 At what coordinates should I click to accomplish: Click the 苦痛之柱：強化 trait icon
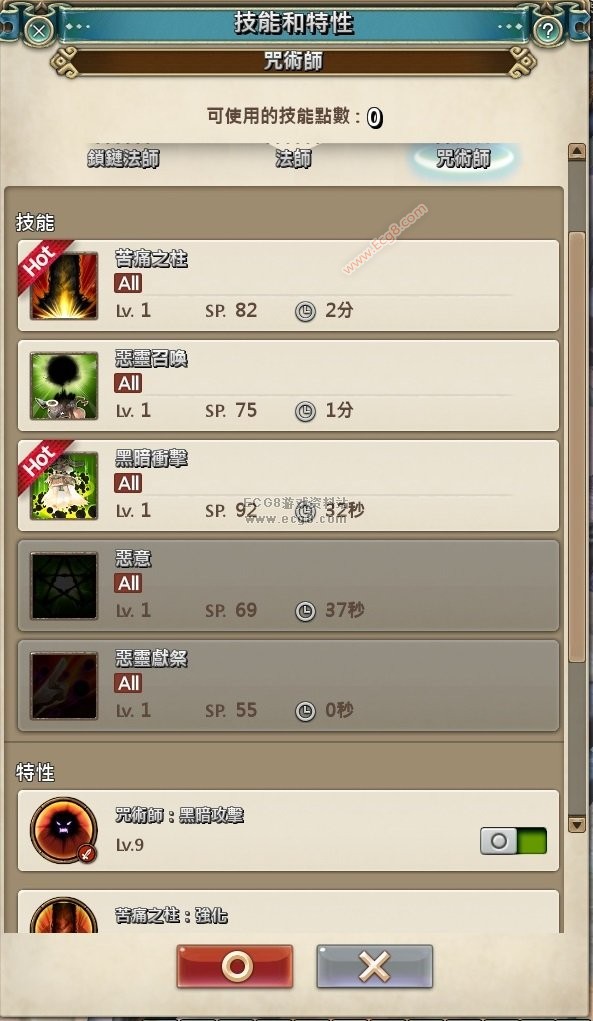[64, 915]
